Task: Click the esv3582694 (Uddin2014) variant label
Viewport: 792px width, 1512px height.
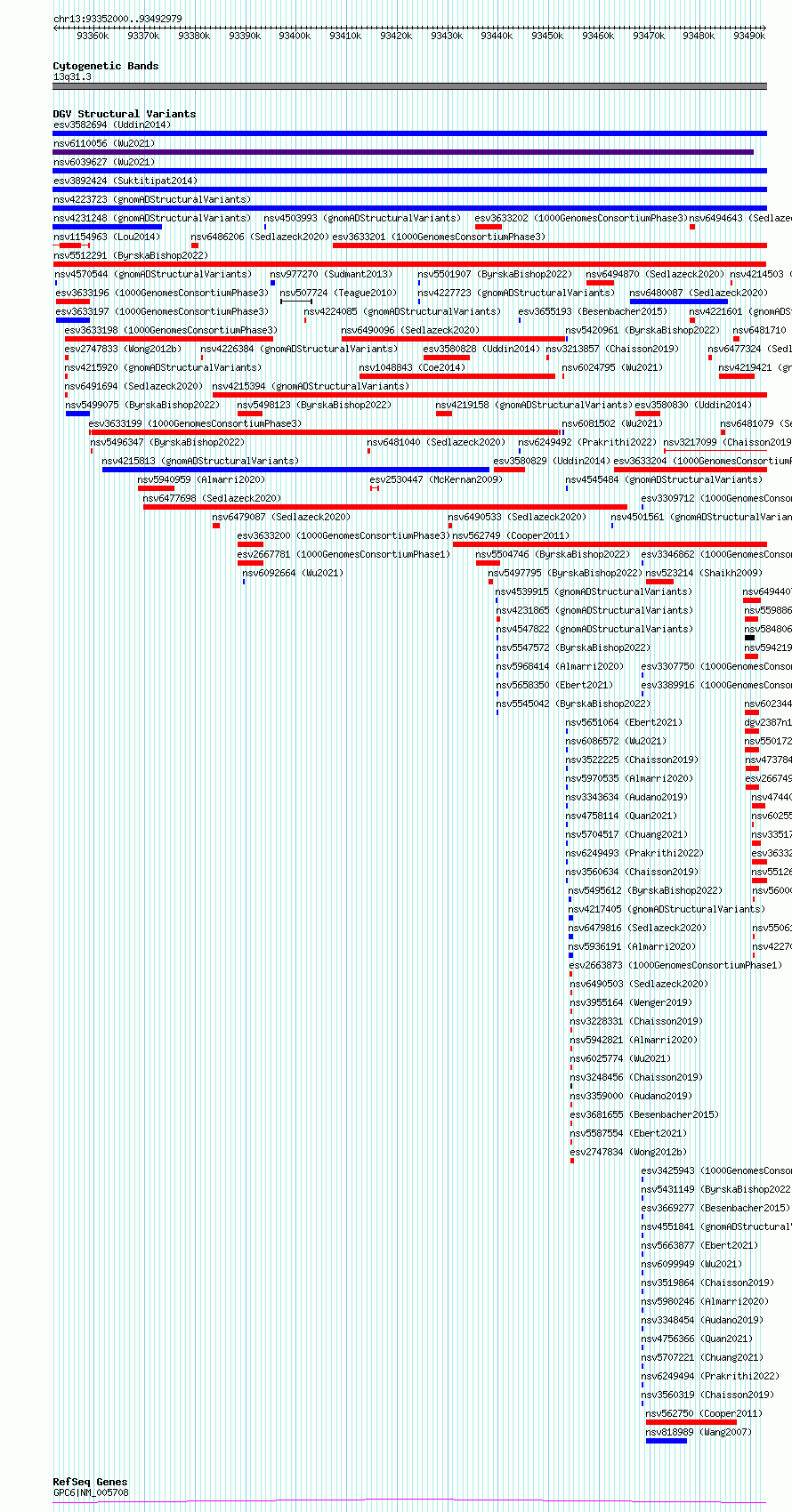Action: pyautogui.click(x=112, y=125)
